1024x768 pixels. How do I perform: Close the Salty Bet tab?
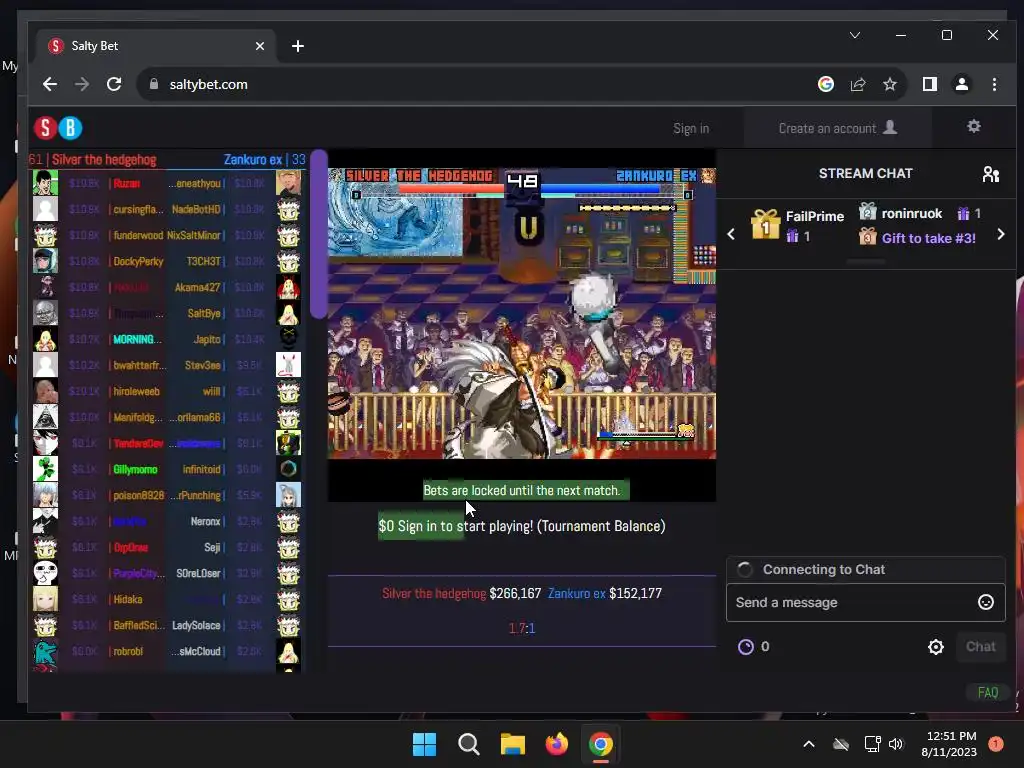[260, 46]
